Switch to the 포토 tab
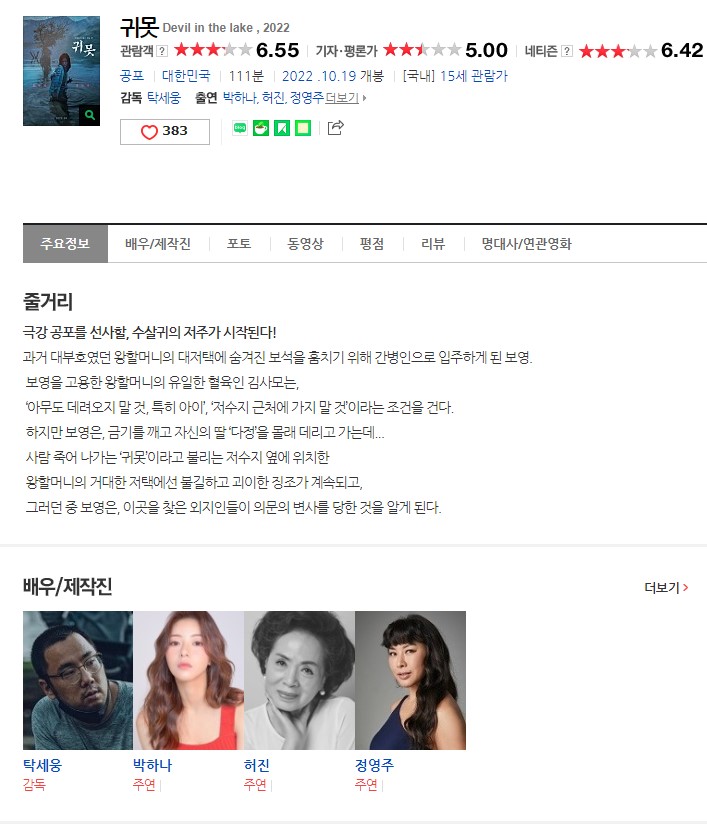 tap(238, 244)
